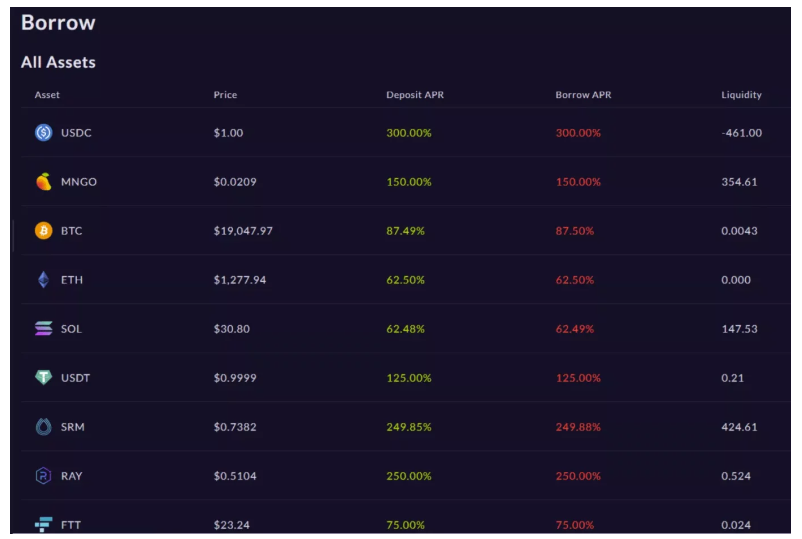802x539 pixels.
Task: Select the SOL asset name
Action: click(x=71, y=329)
